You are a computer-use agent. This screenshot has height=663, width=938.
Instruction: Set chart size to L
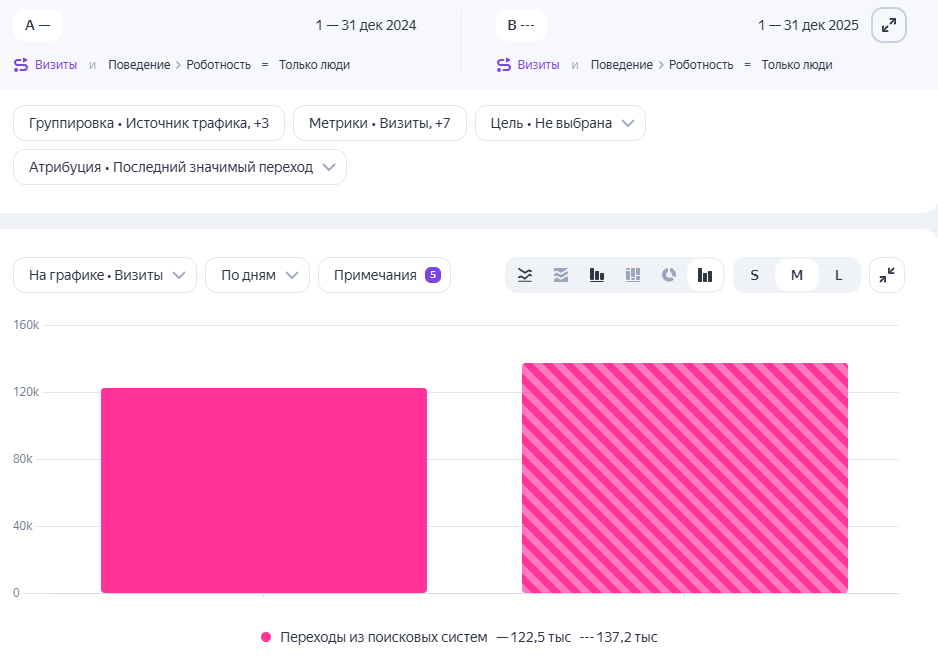point(838,275)
